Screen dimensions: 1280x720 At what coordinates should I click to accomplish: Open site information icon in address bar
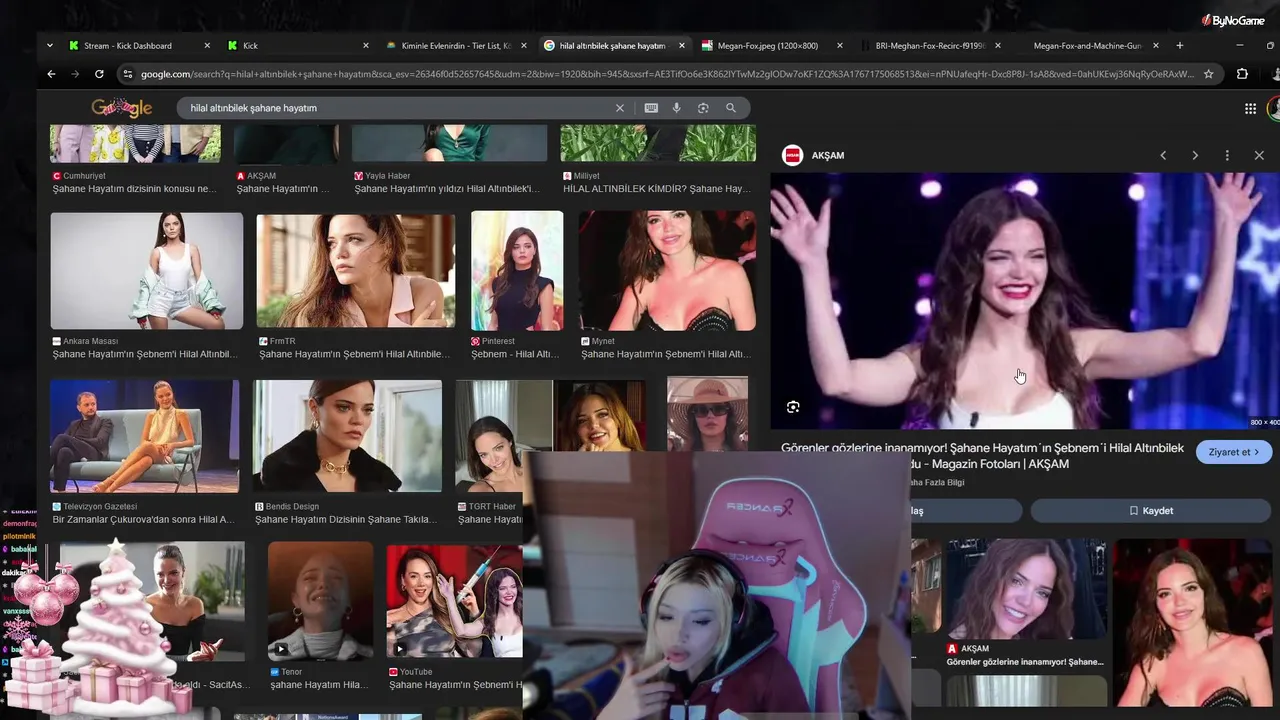click(127, 74)
